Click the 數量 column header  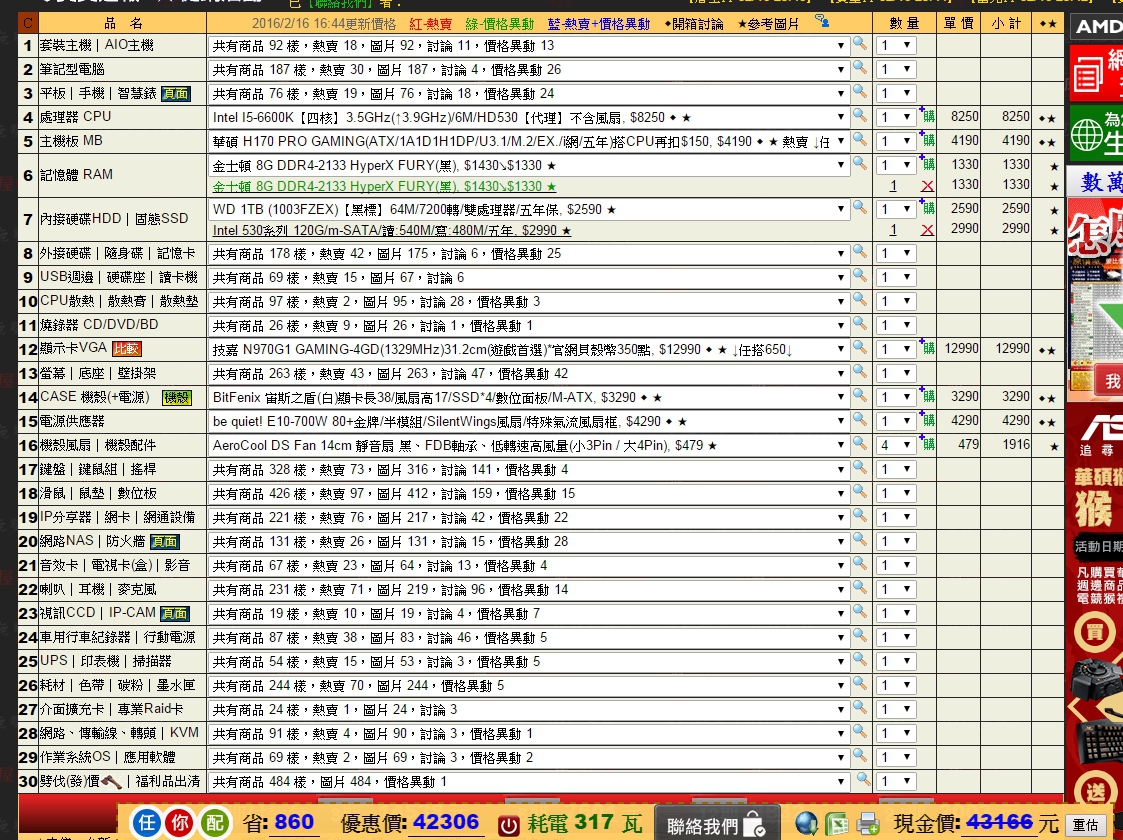(904, 24)
